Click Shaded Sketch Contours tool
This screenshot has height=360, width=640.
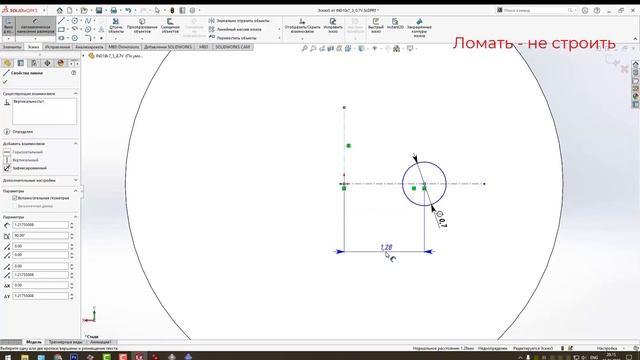(x=419, y=28)
